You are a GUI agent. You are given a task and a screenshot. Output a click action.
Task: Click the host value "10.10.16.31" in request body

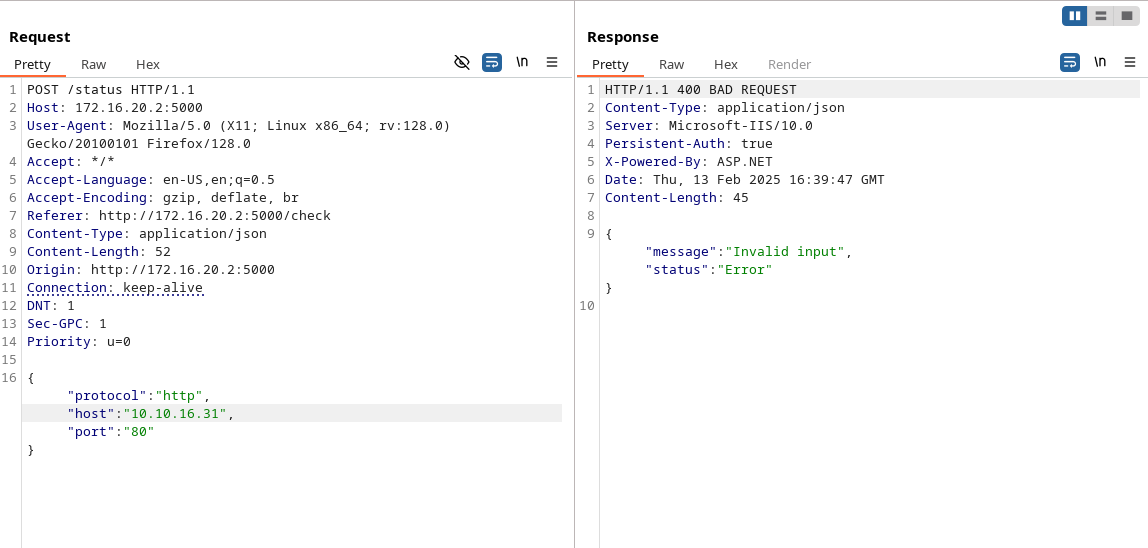[x=175, y=414]
